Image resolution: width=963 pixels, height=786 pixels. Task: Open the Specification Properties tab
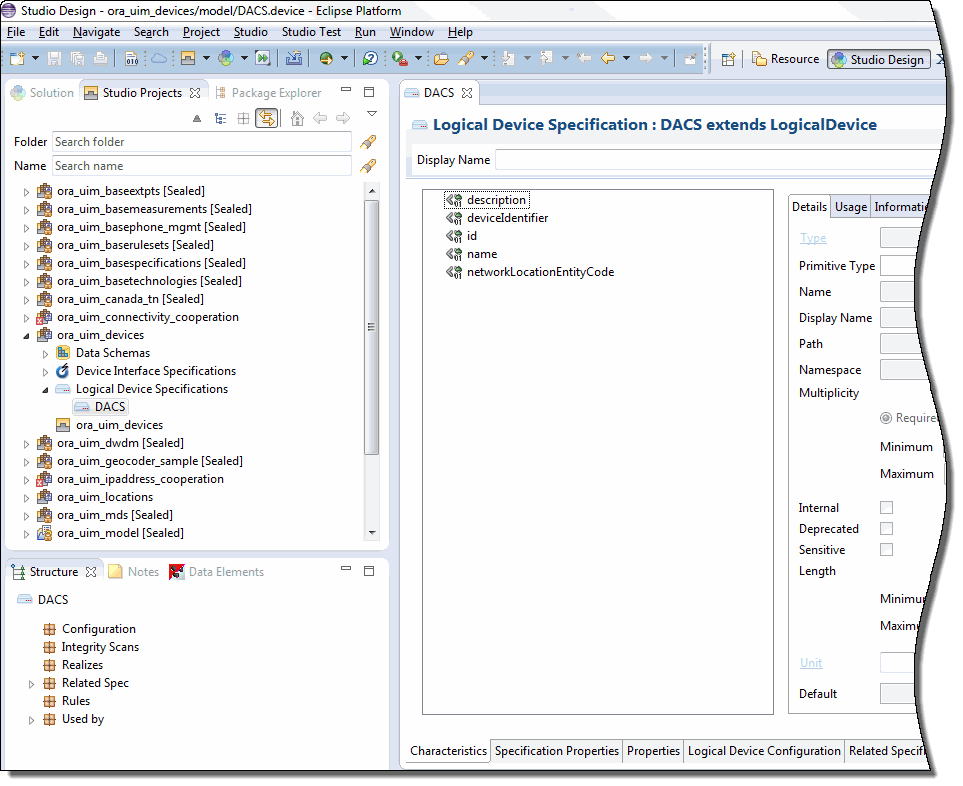(x=556, y=751)
